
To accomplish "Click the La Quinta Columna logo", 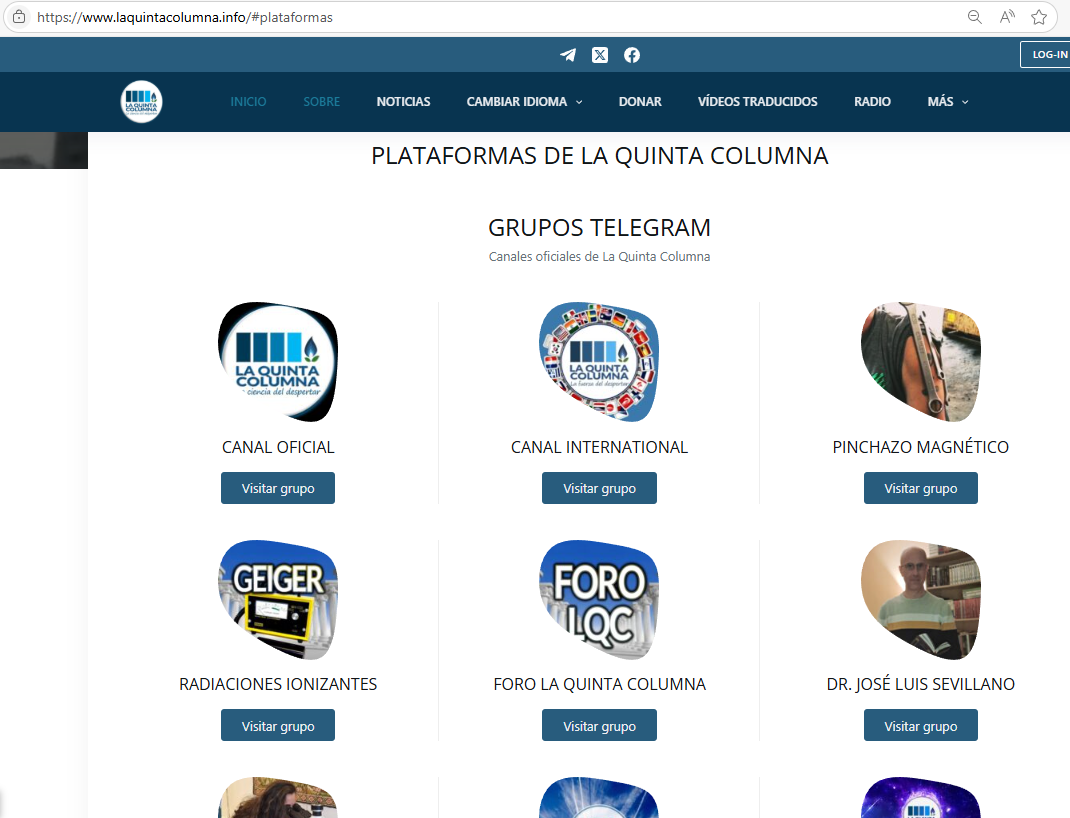I will 140,101.
